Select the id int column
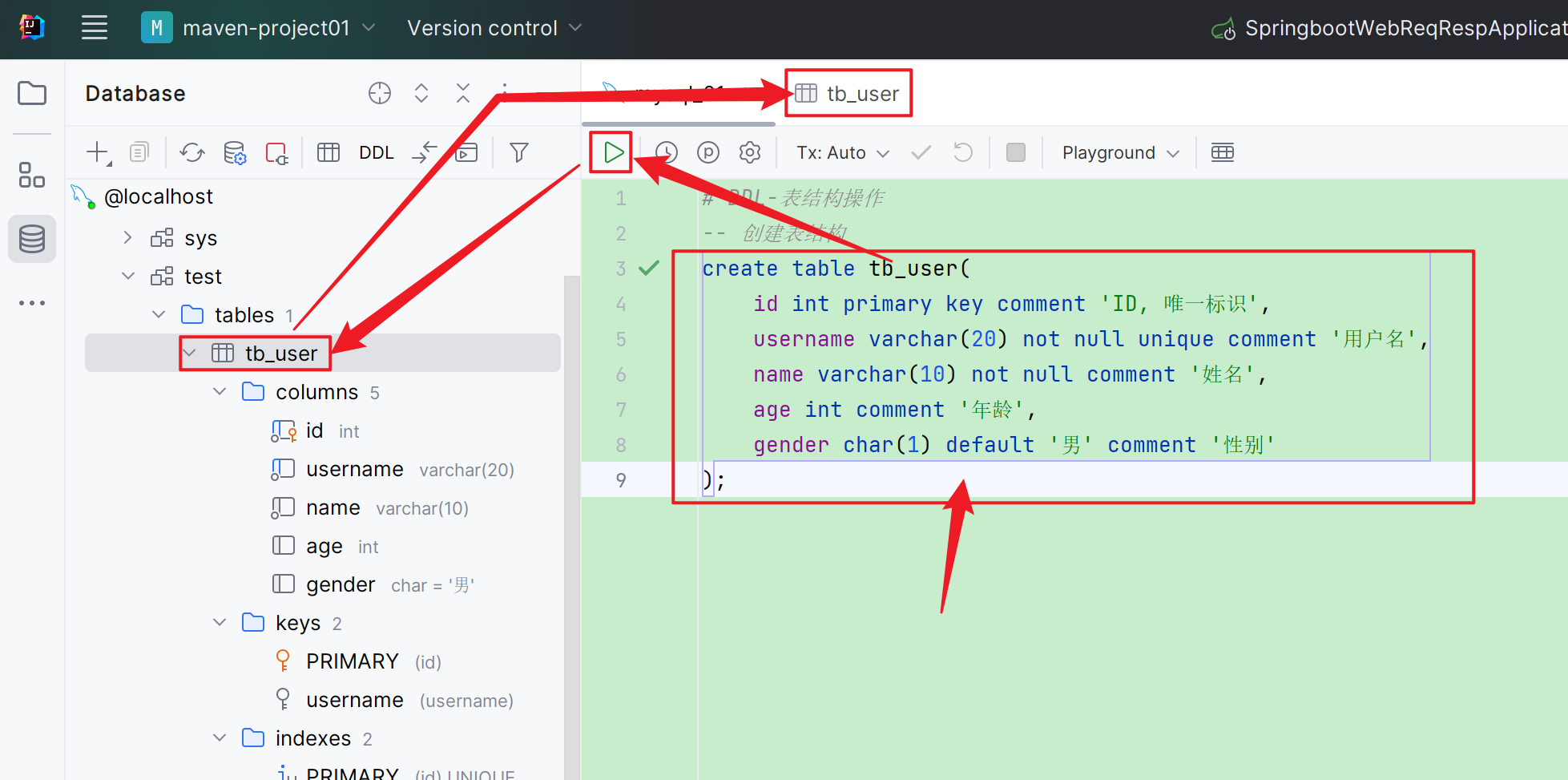 315,430
